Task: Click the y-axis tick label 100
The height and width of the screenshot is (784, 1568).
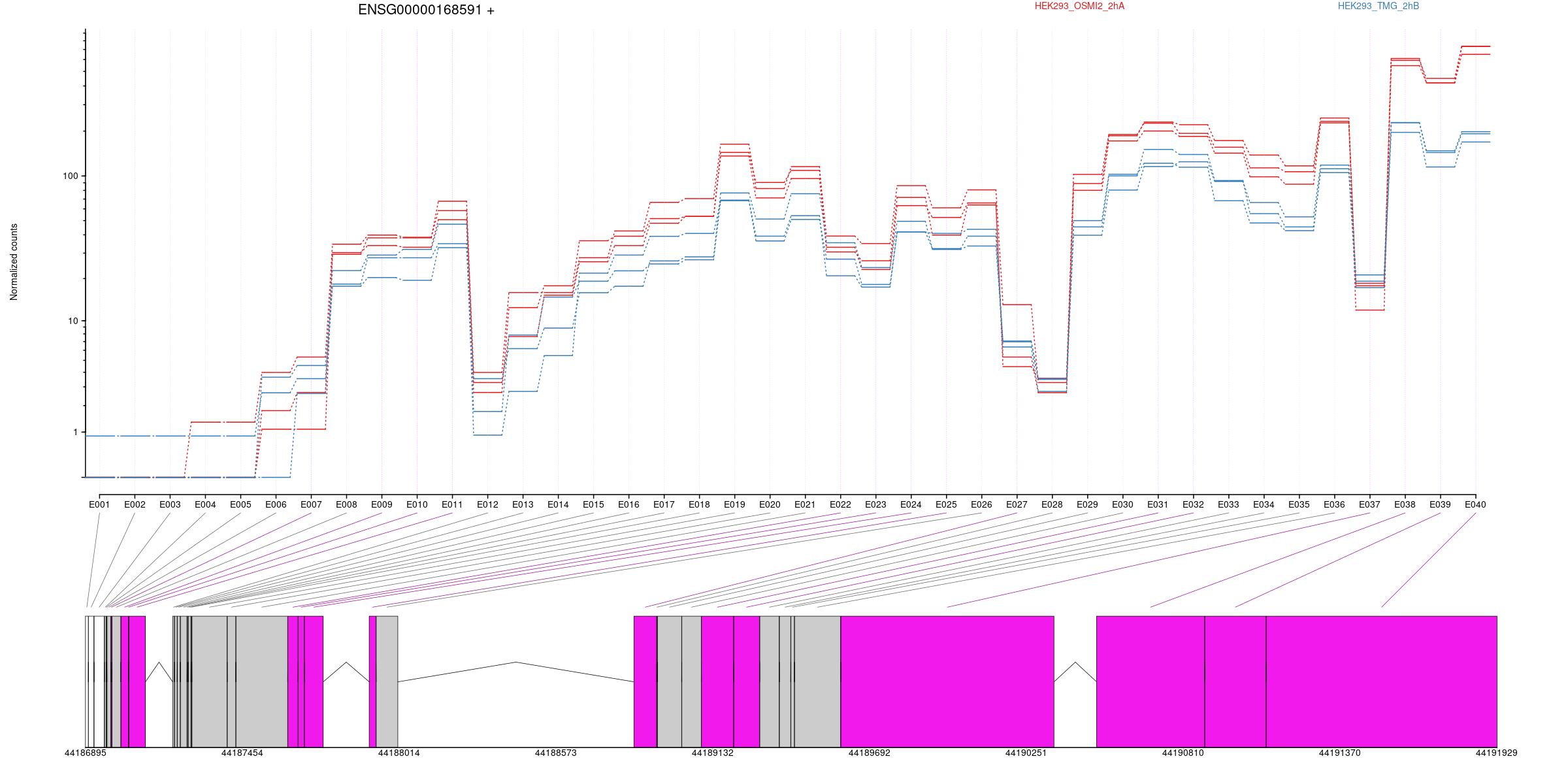Action: tap(70, 176)
